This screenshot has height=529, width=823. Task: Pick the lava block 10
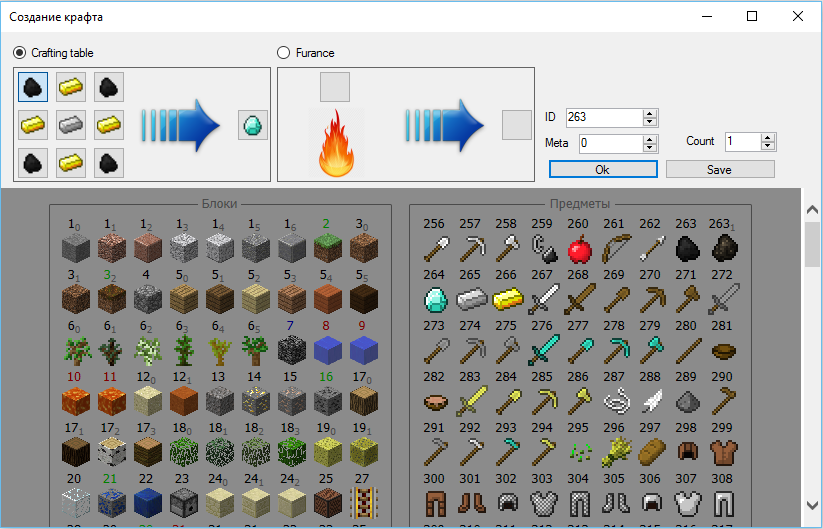pos(76,401)
